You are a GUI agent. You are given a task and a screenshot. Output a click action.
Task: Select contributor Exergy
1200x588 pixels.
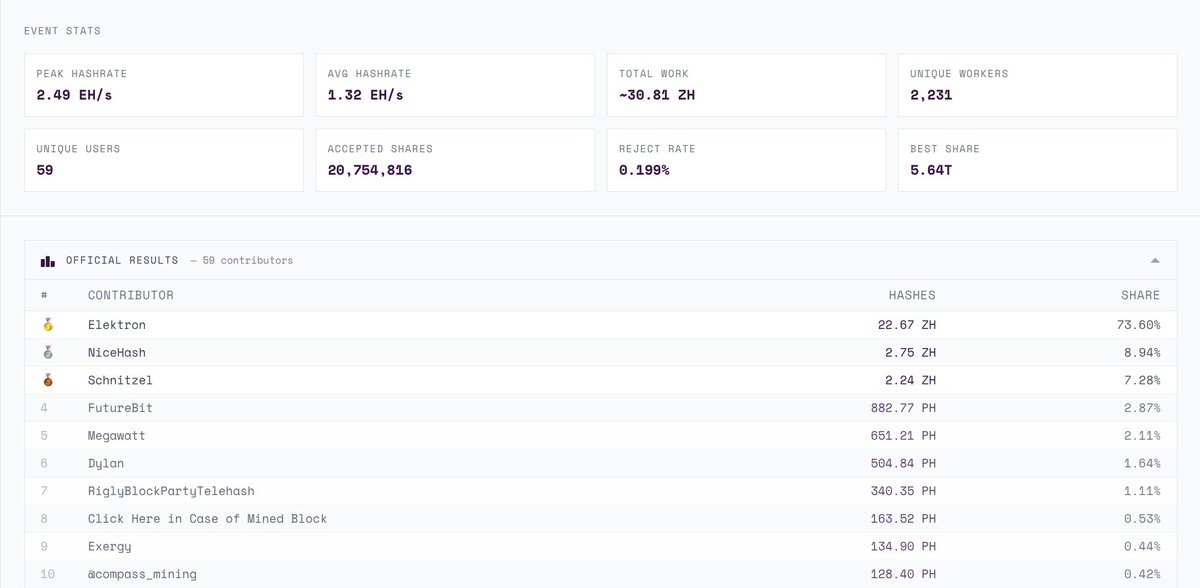point(110,547)
